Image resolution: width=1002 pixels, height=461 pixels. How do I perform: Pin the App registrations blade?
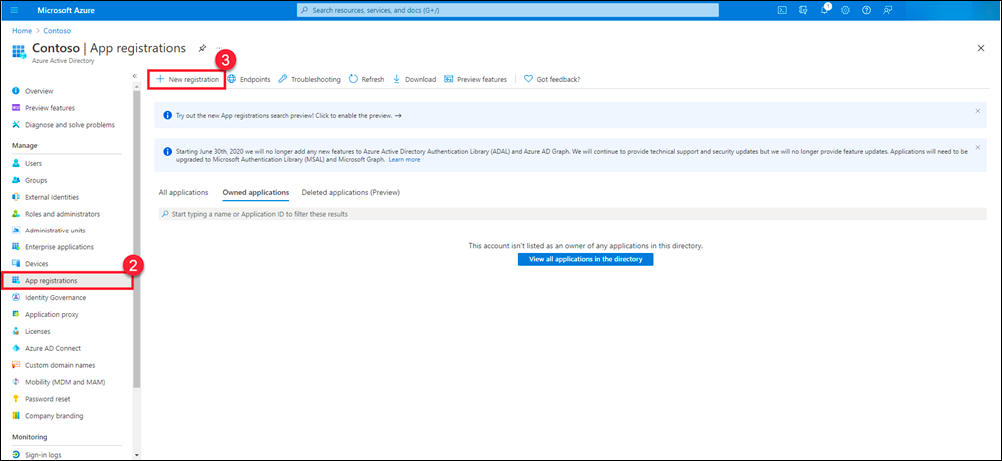pos(202,48)
